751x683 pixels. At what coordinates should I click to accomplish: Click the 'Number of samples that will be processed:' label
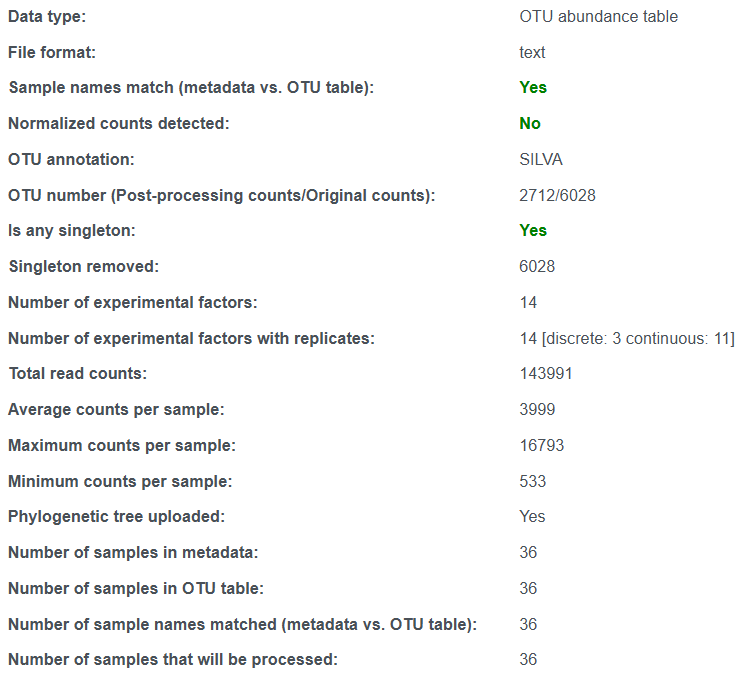click(173, 660)
